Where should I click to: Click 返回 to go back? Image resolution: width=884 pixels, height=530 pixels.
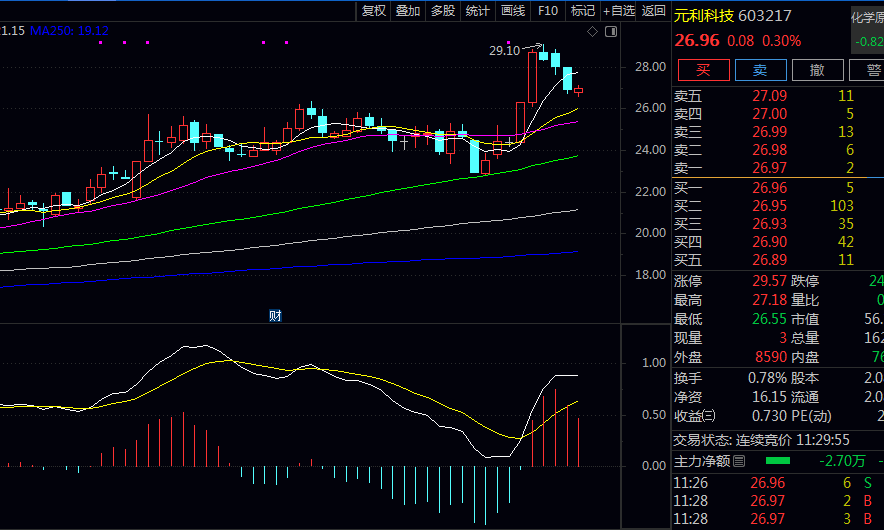click(x=654, y=11)
